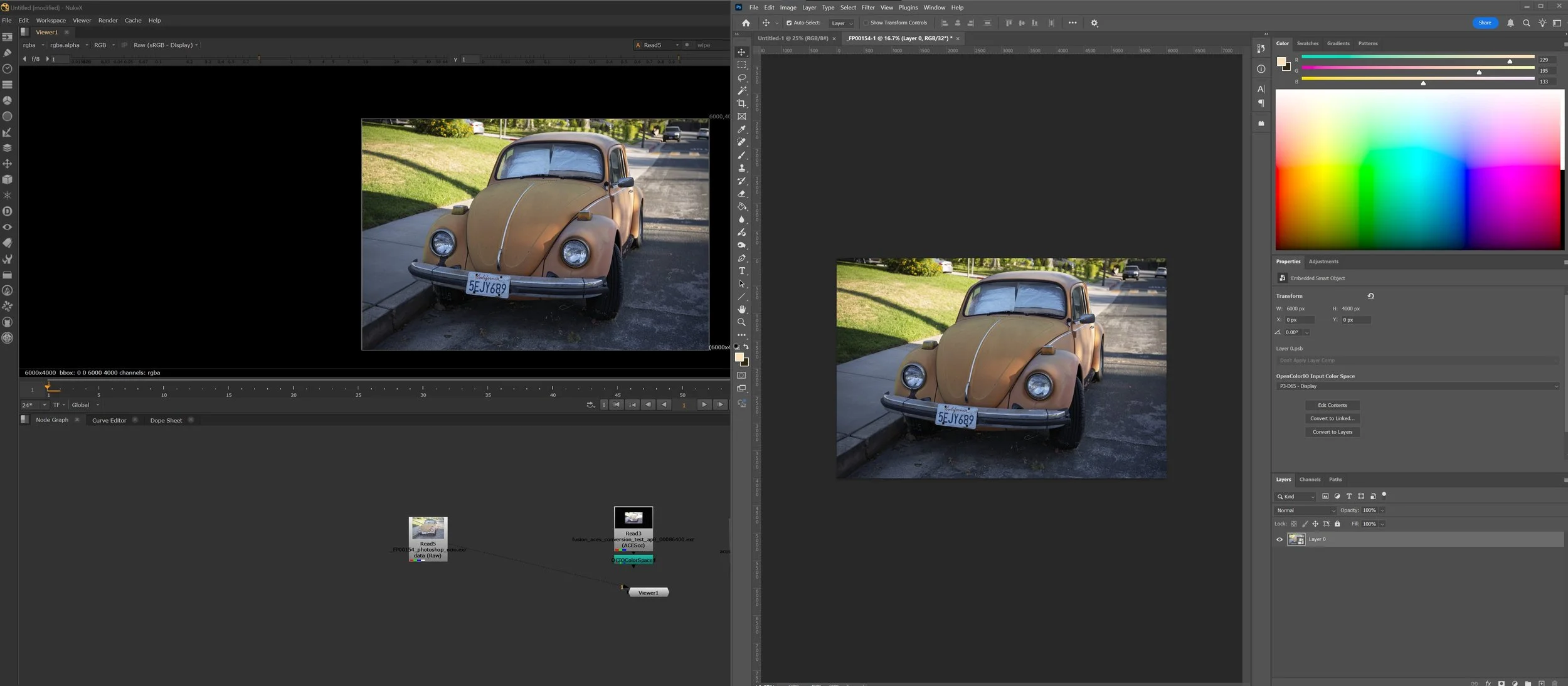Open OpenColorIO Input Color Space dropdown
This screenshot has height=686, width=1568.
[1417, 386]
